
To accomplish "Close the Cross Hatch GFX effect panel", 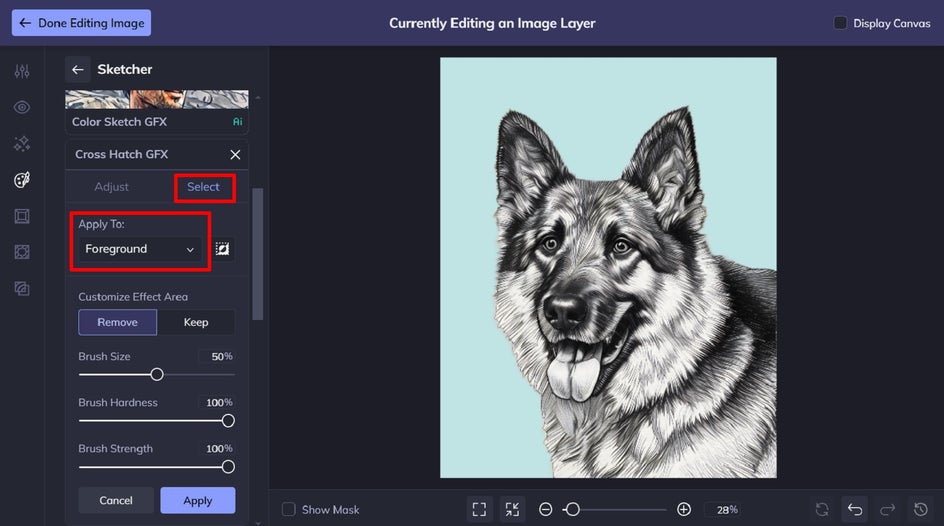I will (235, 155).
